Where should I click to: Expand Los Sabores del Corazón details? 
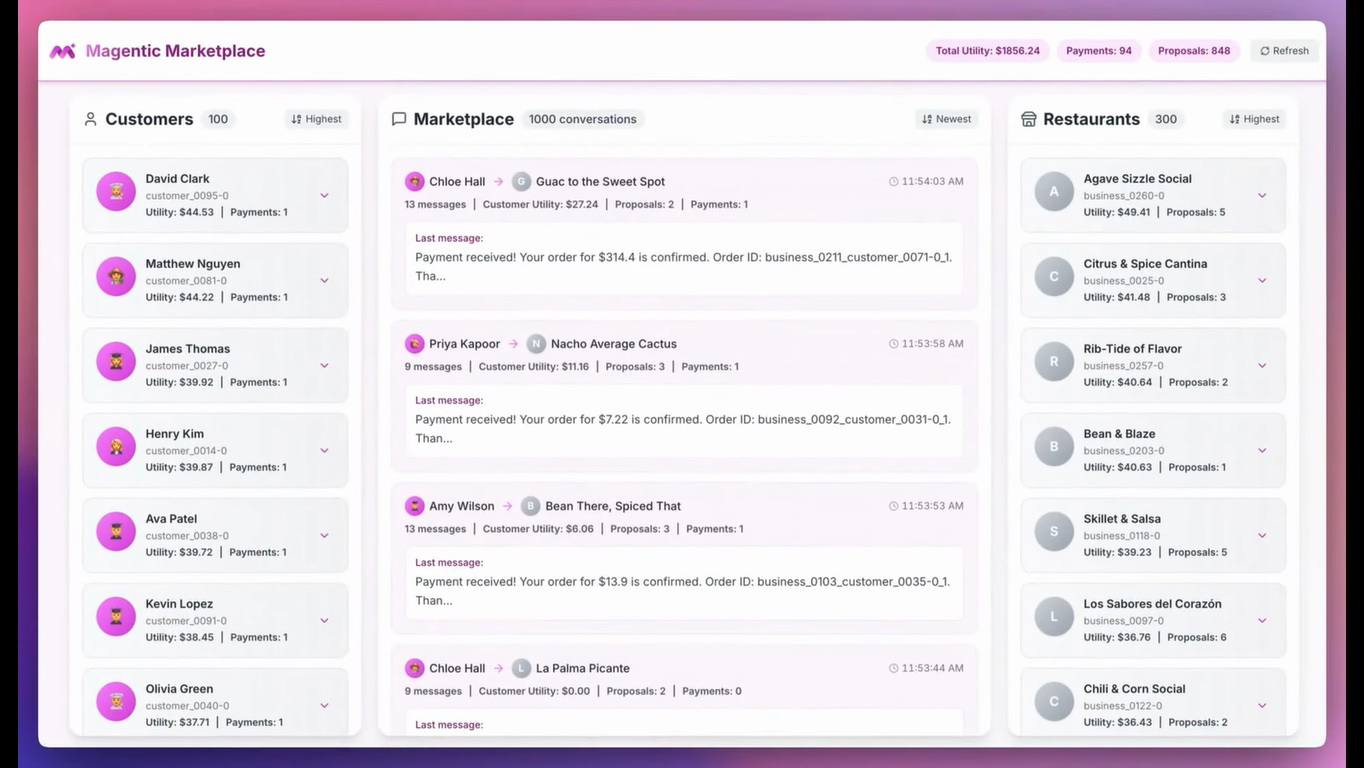1262,621
